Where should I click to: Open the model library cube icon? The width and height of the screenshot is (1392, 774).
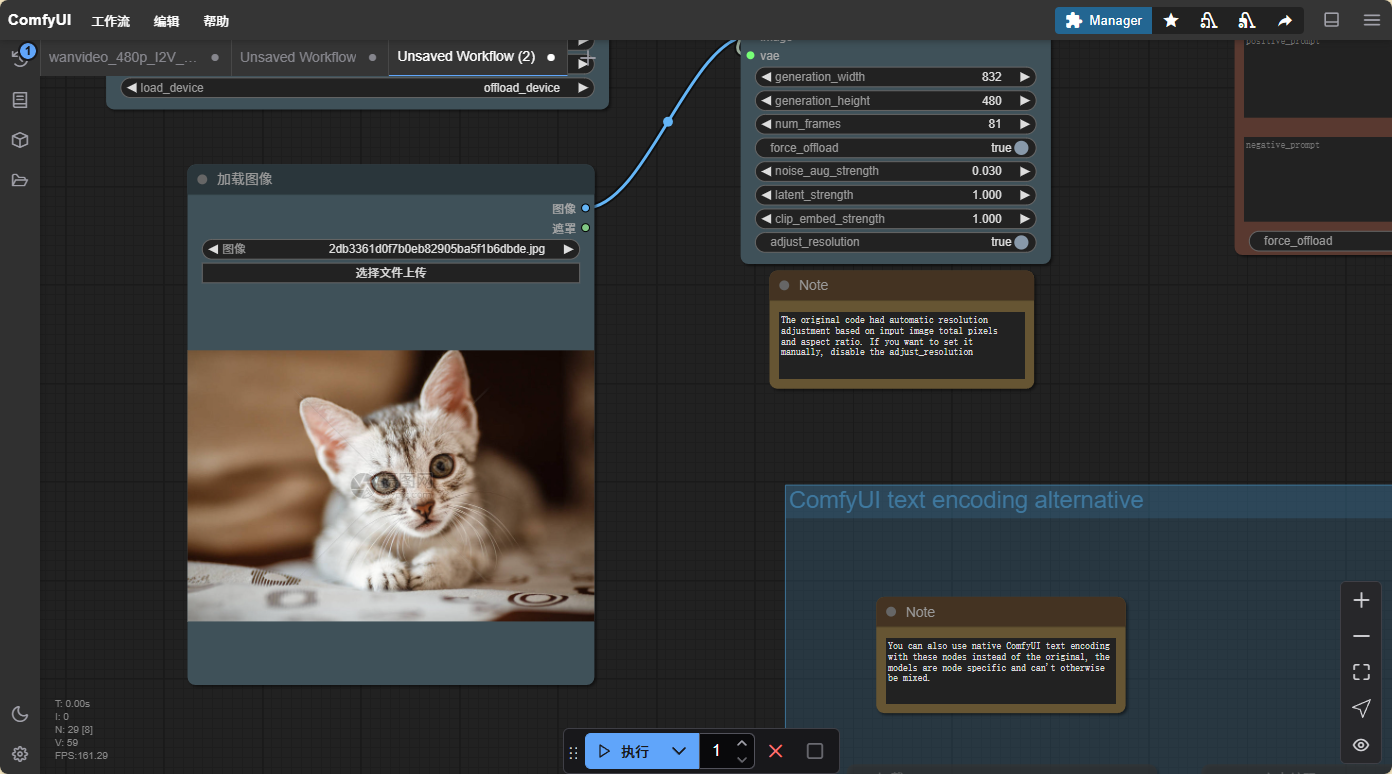[20, 140]
